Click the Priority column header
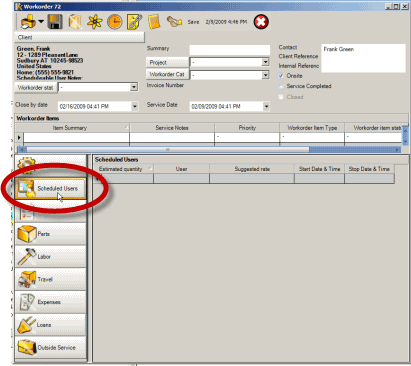The image size is (411, 366). [x=247, y=128]
